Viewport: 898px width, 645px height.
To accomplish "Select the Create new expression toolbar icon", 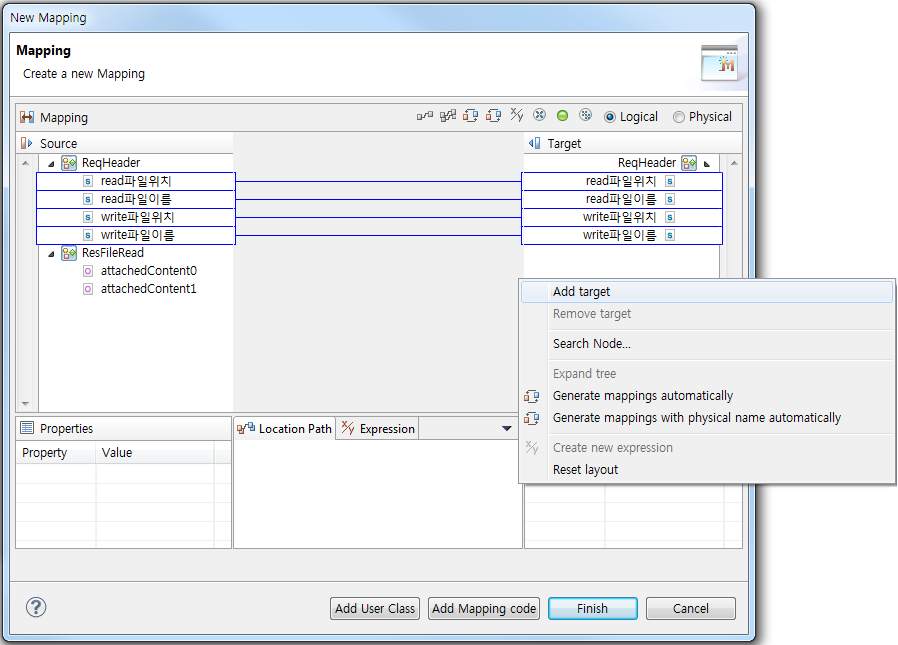I will [x=516, y=115].
